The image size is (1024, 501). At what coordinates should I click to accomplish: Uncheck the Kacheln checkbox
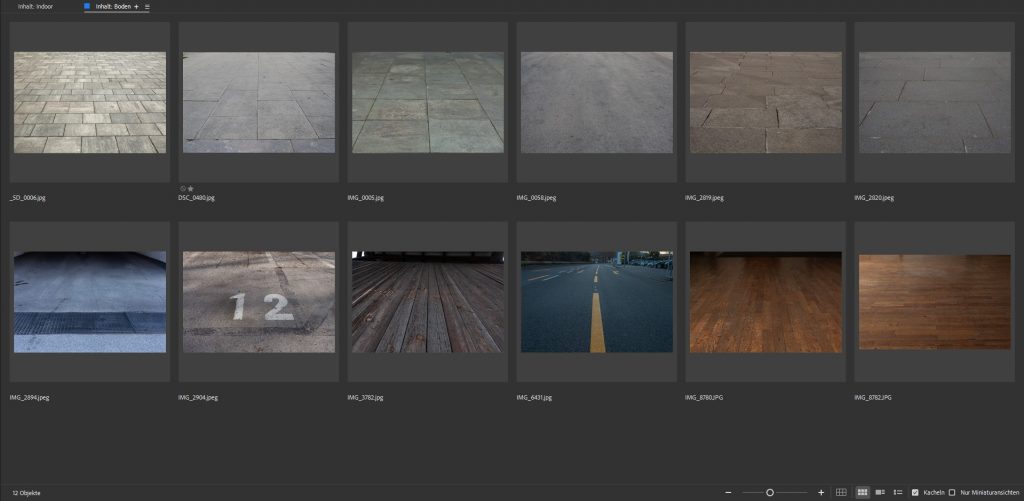coord(915,493)
